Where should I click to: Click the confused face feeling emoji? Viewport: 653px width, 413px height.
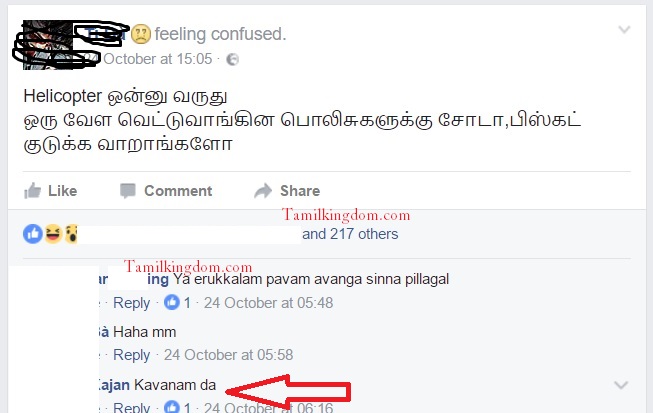[x=141, y=34]
